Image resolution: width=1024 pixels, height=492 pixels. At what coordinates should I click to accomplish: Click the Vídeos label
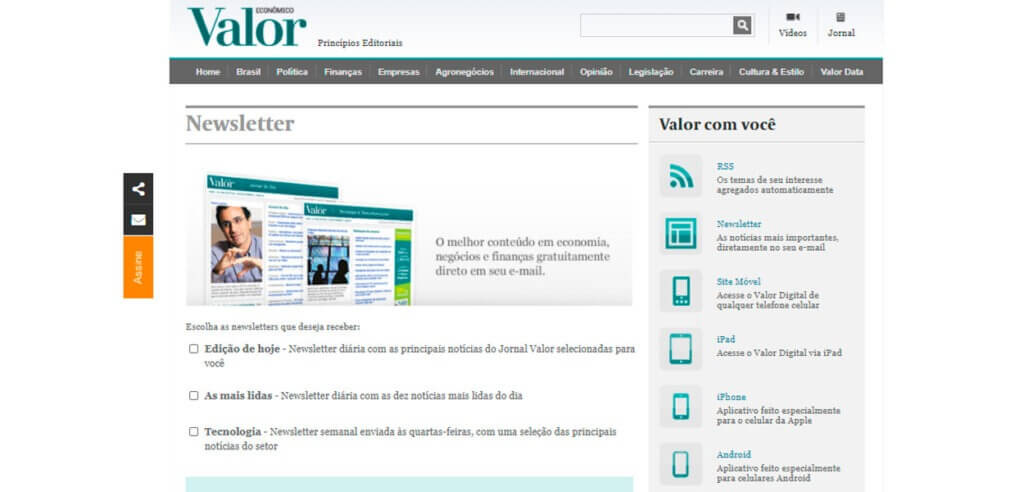pos(793,33)
